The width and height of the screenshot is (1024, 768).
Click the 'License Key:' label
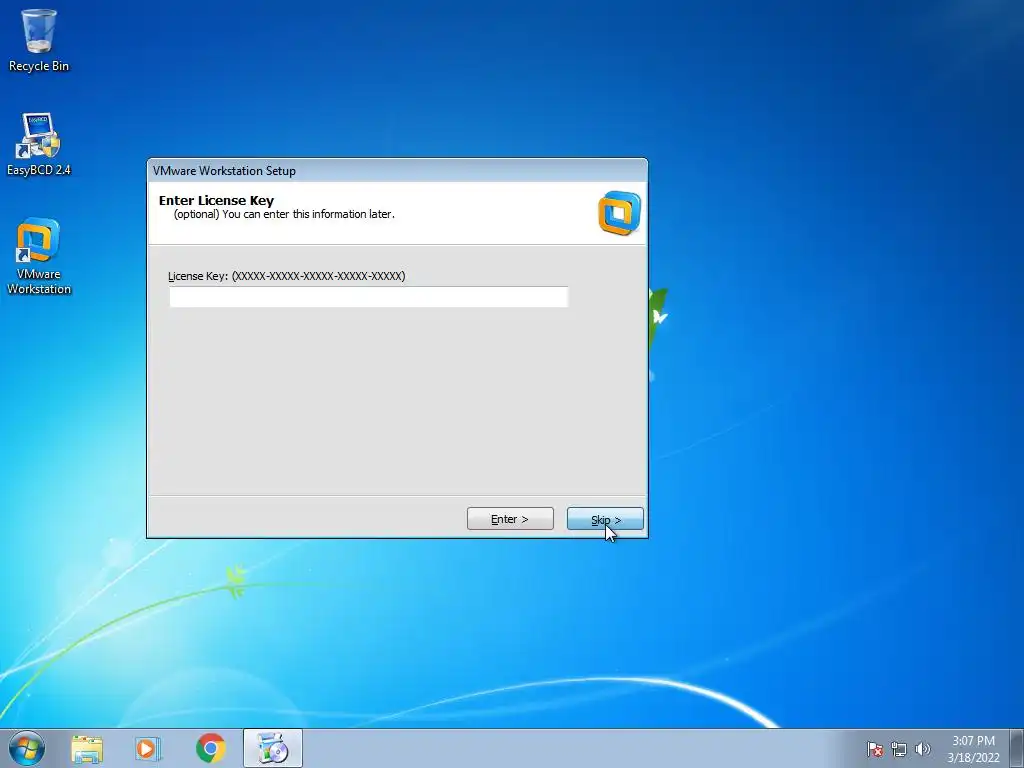[x=198, y=276]
